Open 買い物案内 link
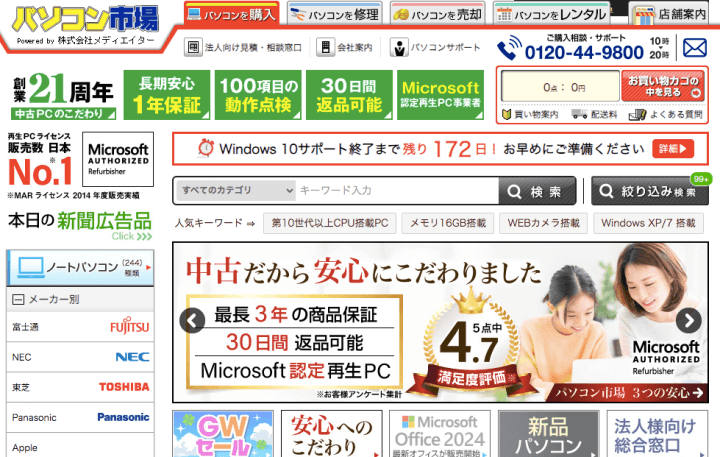This screenshot has height=457, width=720. 530,114
